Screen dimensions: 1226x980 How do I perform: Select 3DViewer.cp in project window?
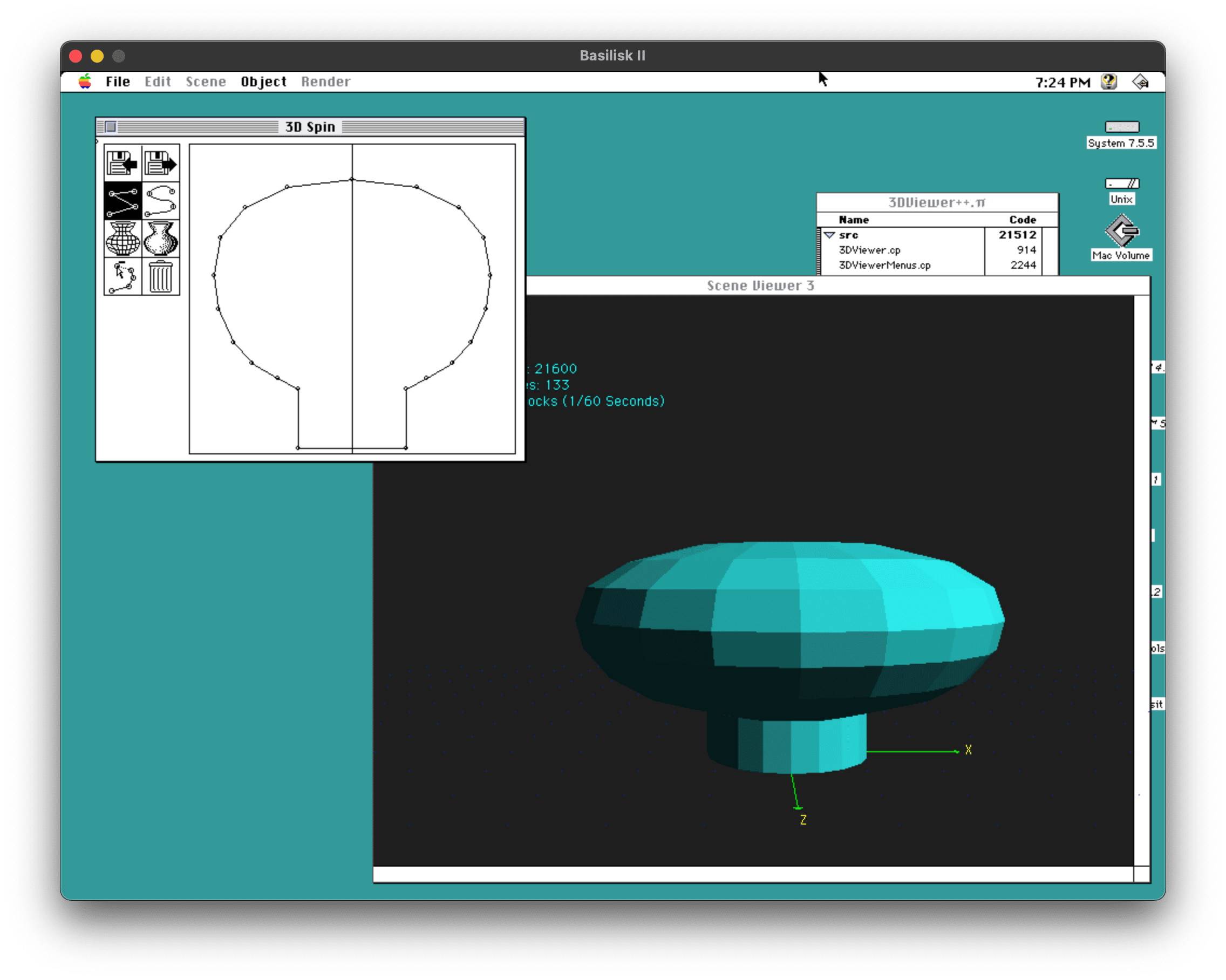point(869,250)
